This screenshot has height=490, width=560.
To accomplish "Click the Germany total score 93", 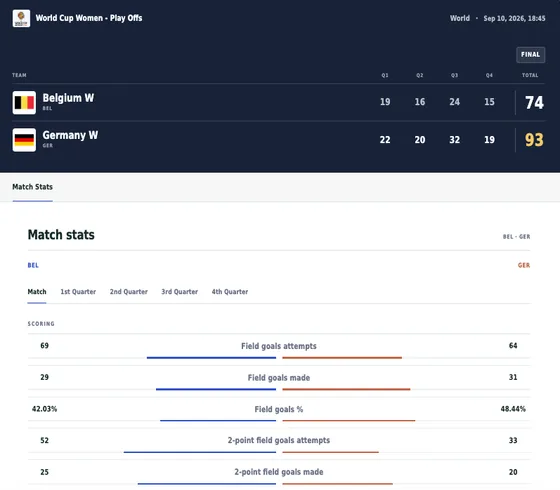I will click(x=534, y=140).
